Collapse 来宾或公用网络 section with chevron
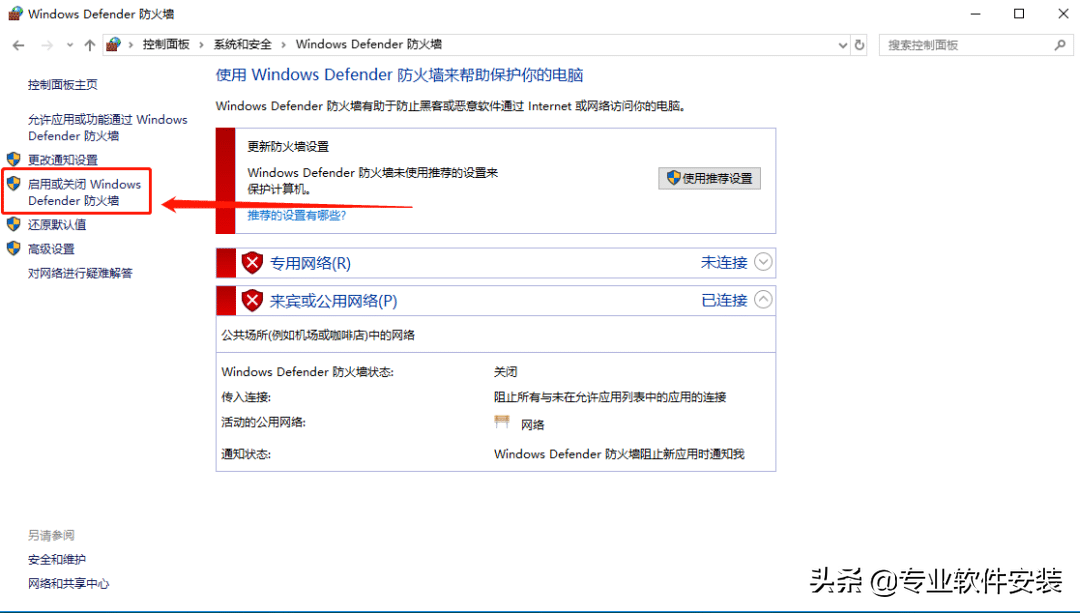Screen dimensions: 1080x613 763,300
